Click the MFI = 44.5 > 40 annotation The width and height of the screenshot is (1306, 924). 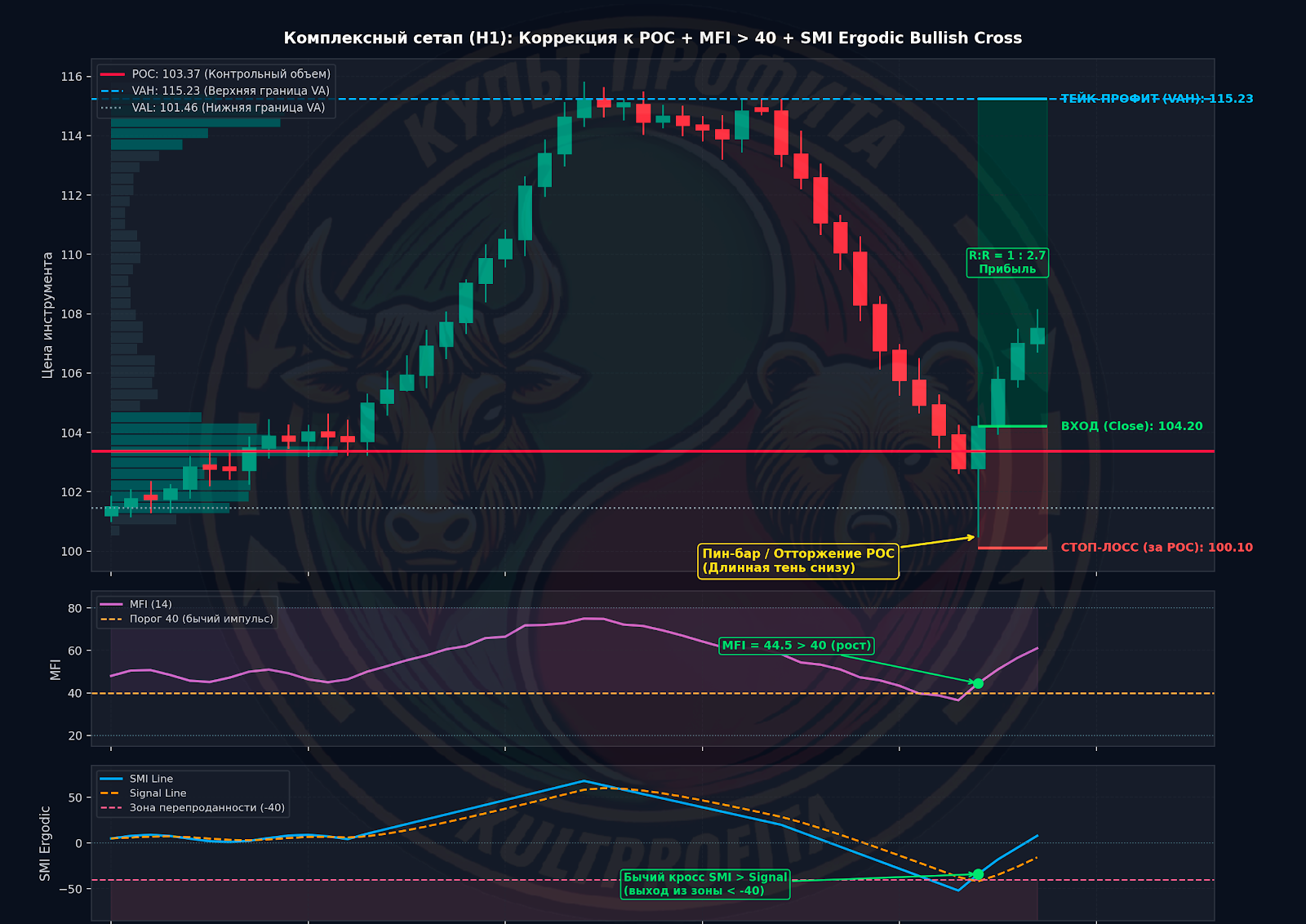(797, 646)
